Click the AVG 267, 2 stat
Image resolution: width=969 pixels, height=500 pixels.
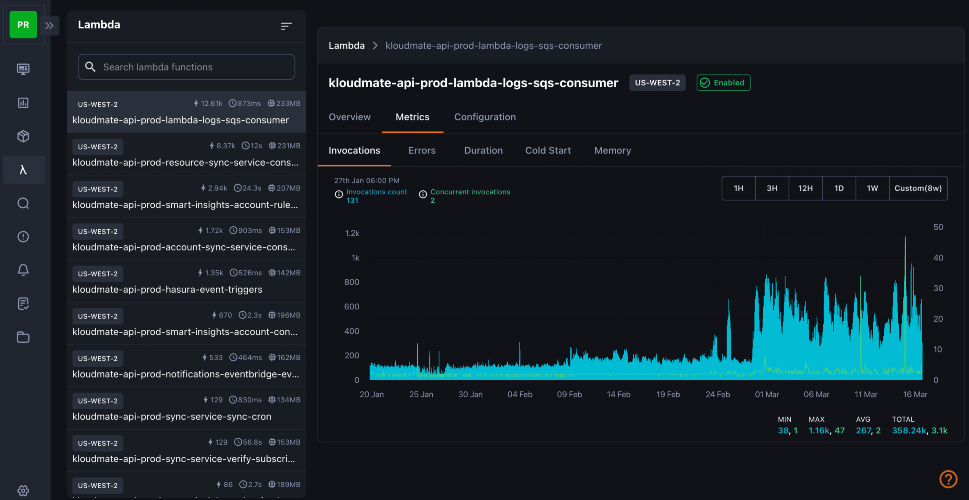pos(870,425)
